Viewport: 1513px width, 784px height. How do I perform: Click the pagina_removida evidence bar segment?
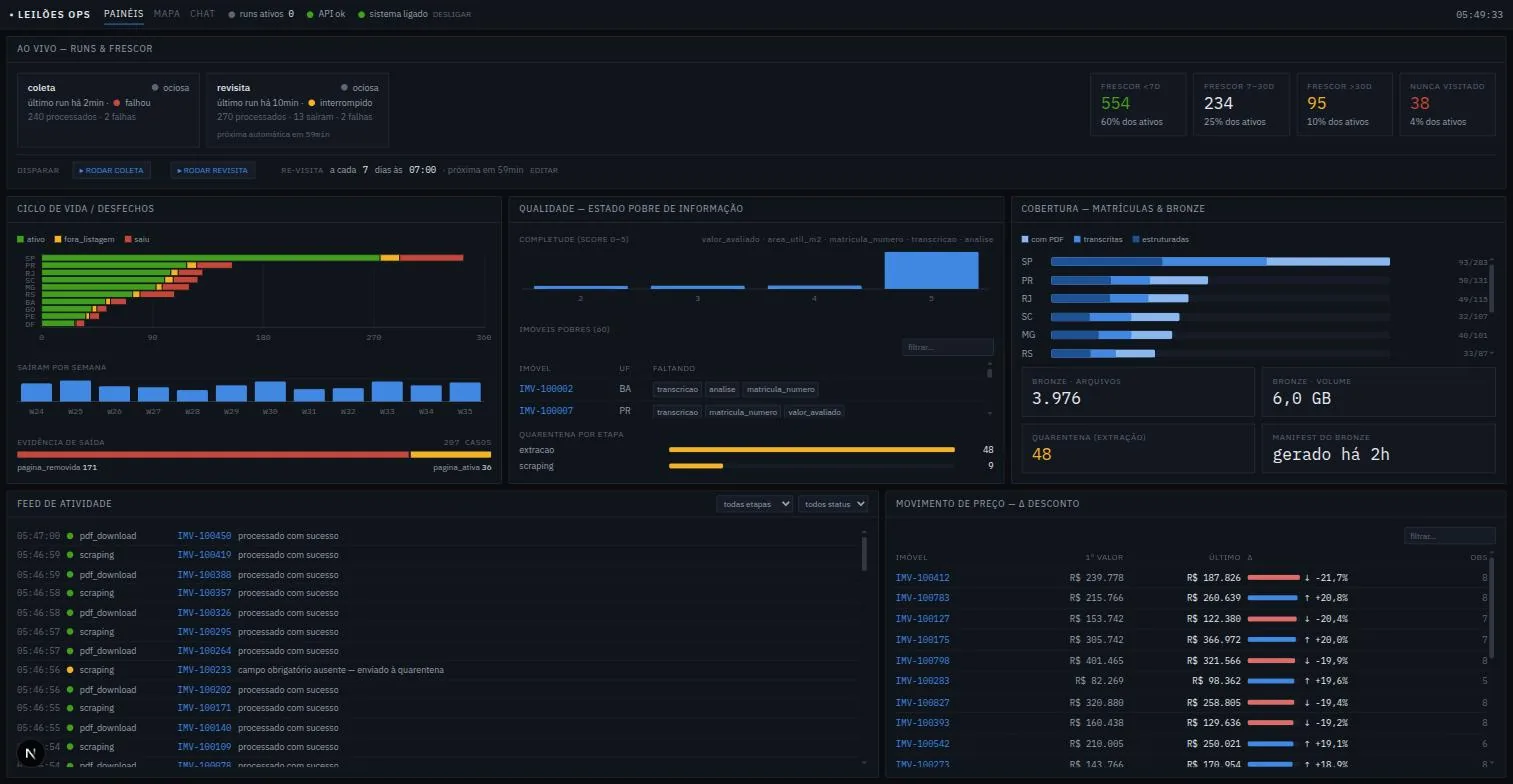(x=213, y=455)
